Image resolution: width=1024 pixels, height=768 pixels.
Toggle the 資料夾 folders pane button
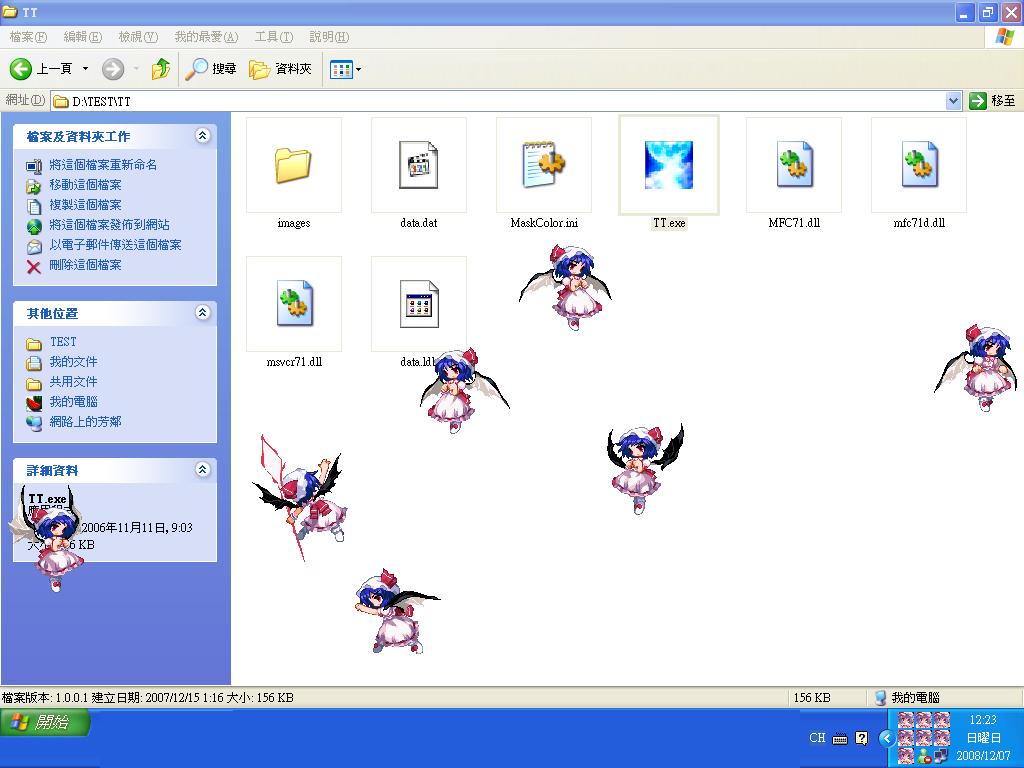(x=281, y=69)
